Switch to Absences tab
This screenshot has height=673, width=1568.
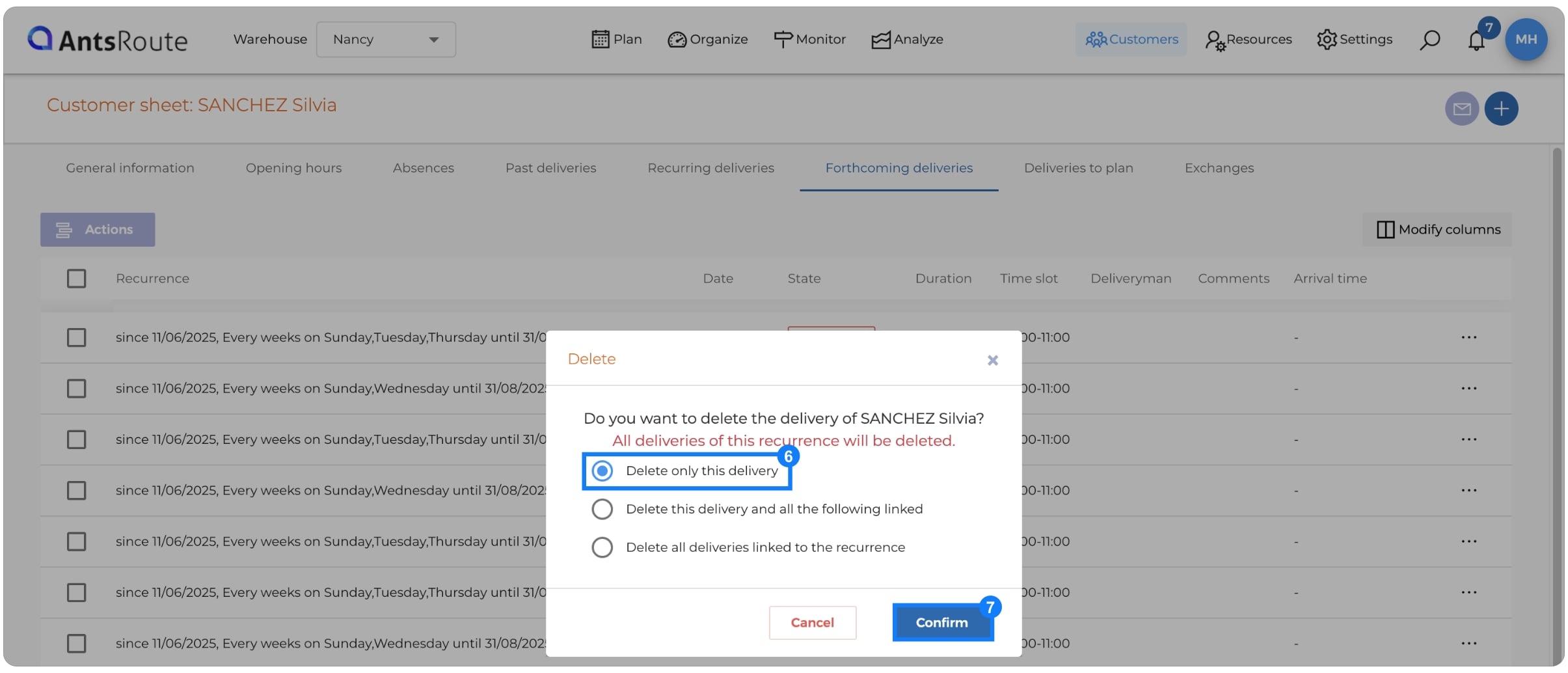424,168
